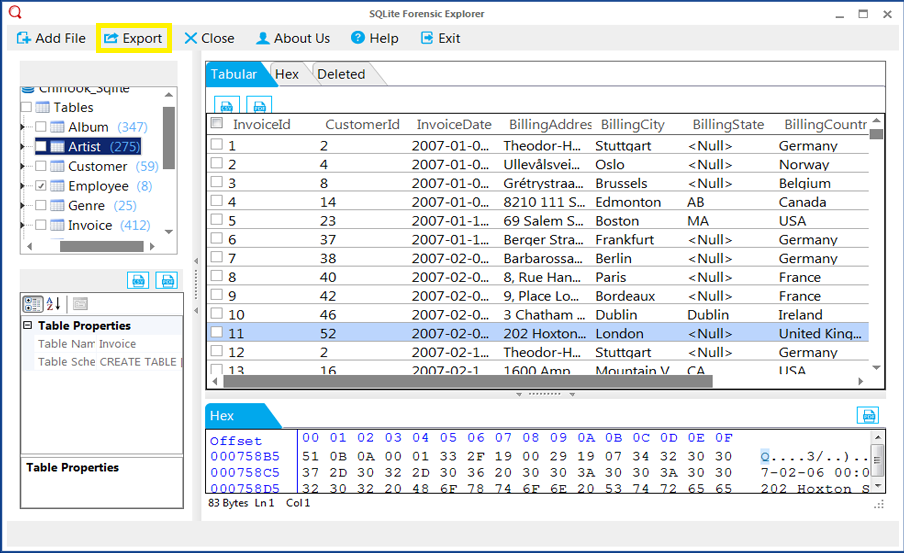Screen dimensions: 904x553
Task: Click the Chinook_Sqlite database icon
Action: click(x=28, y=89)
